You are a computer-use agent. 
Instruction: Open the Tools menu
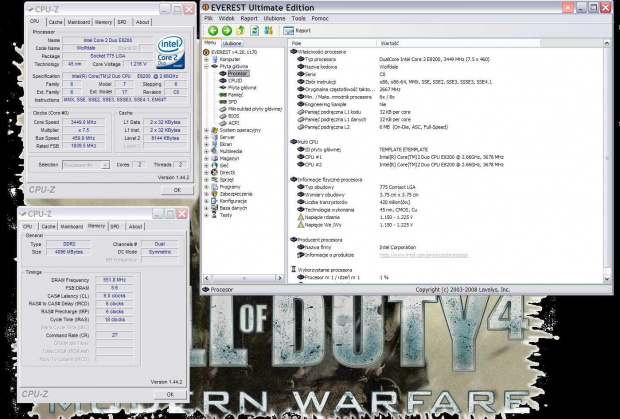[x=298, y=18]
